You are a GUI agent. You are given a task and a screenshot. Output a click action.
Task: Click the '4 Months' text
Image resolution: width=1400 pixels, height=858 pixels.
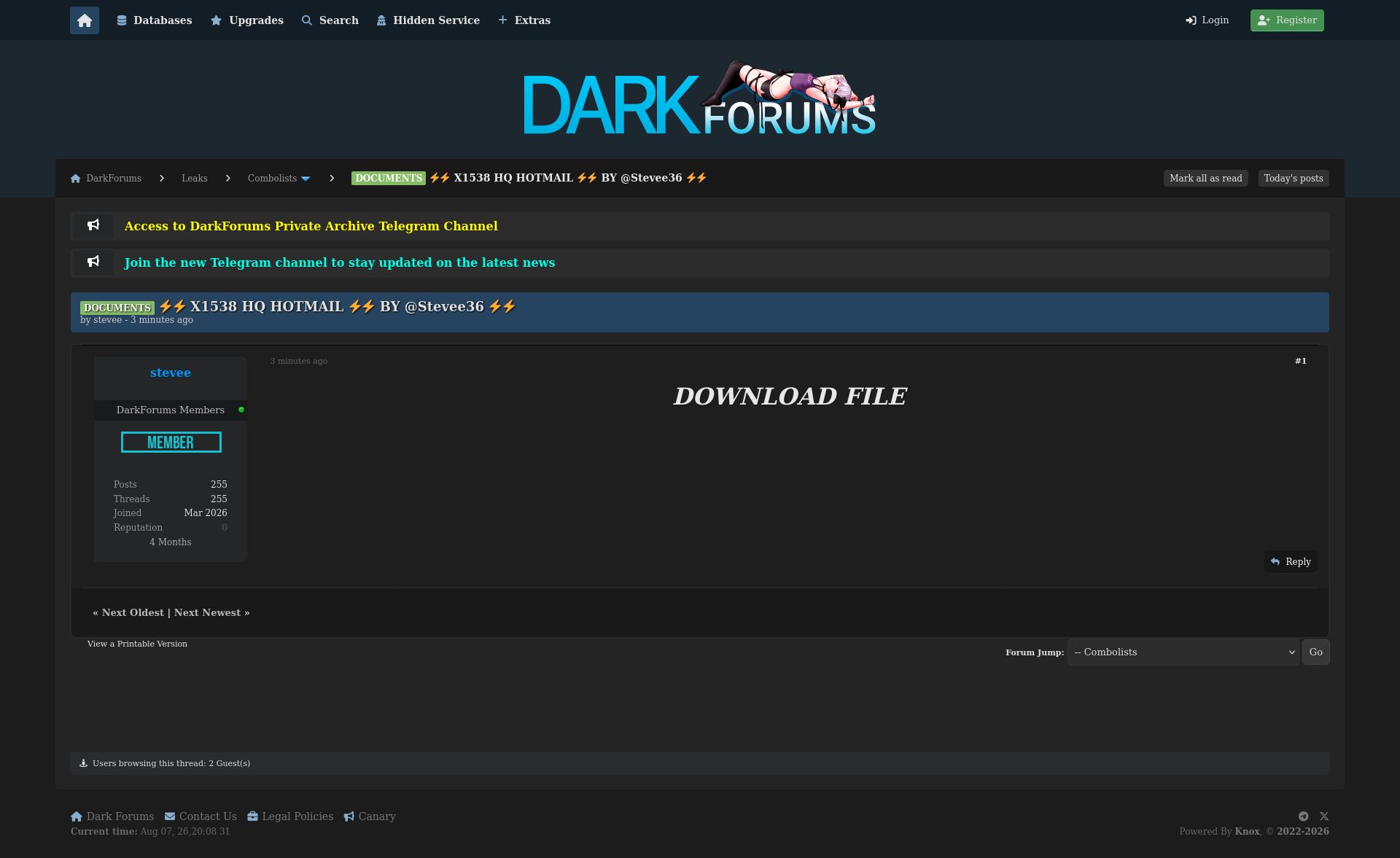pyautogui.click(x=171, y=542)
